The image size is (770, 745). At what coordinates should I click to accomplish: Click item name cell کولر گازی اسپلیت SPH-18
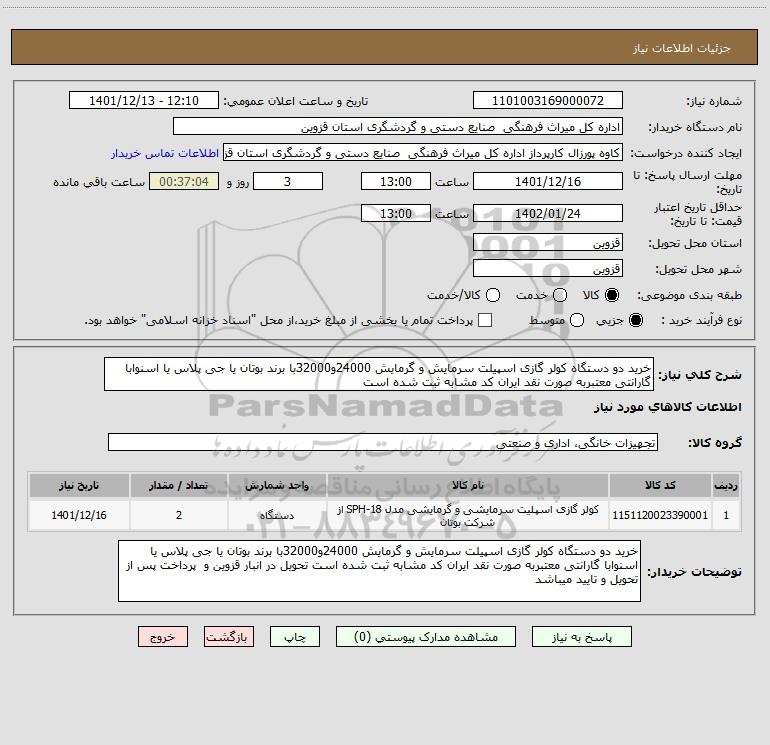click(x=468, y=516)
